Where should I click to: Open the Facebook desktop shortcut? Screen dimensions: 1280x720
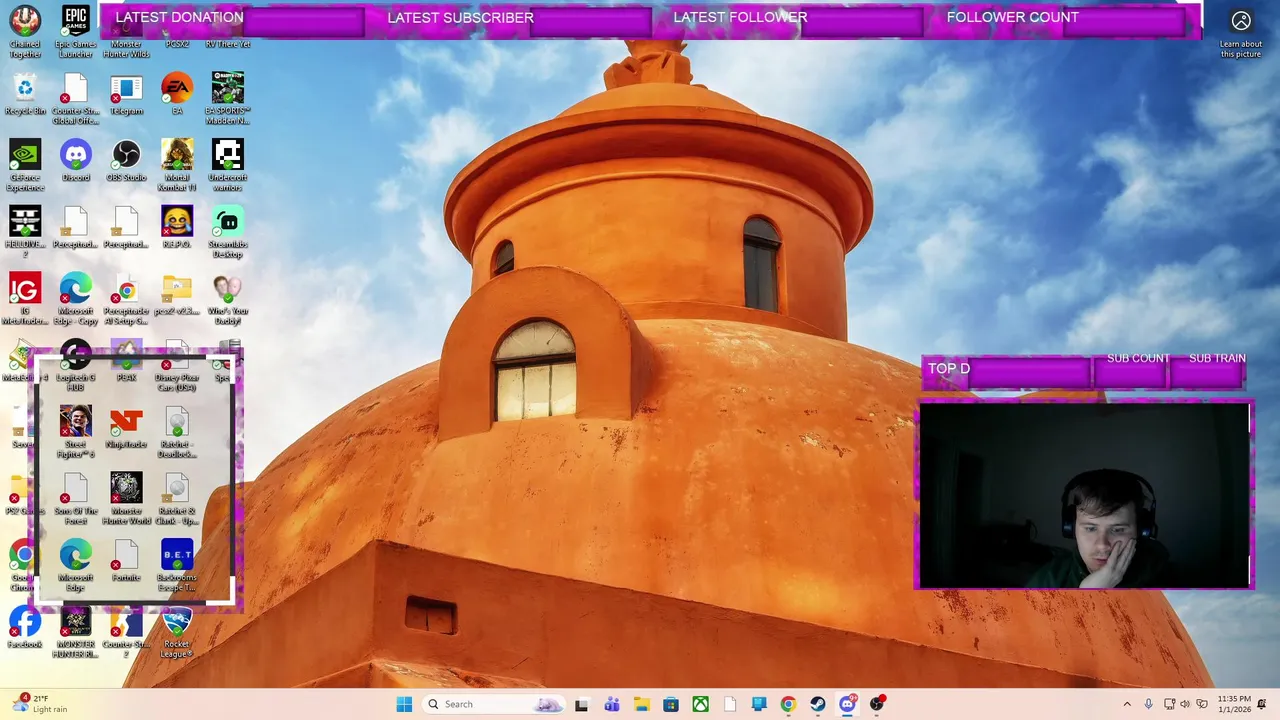click(25, 629)
